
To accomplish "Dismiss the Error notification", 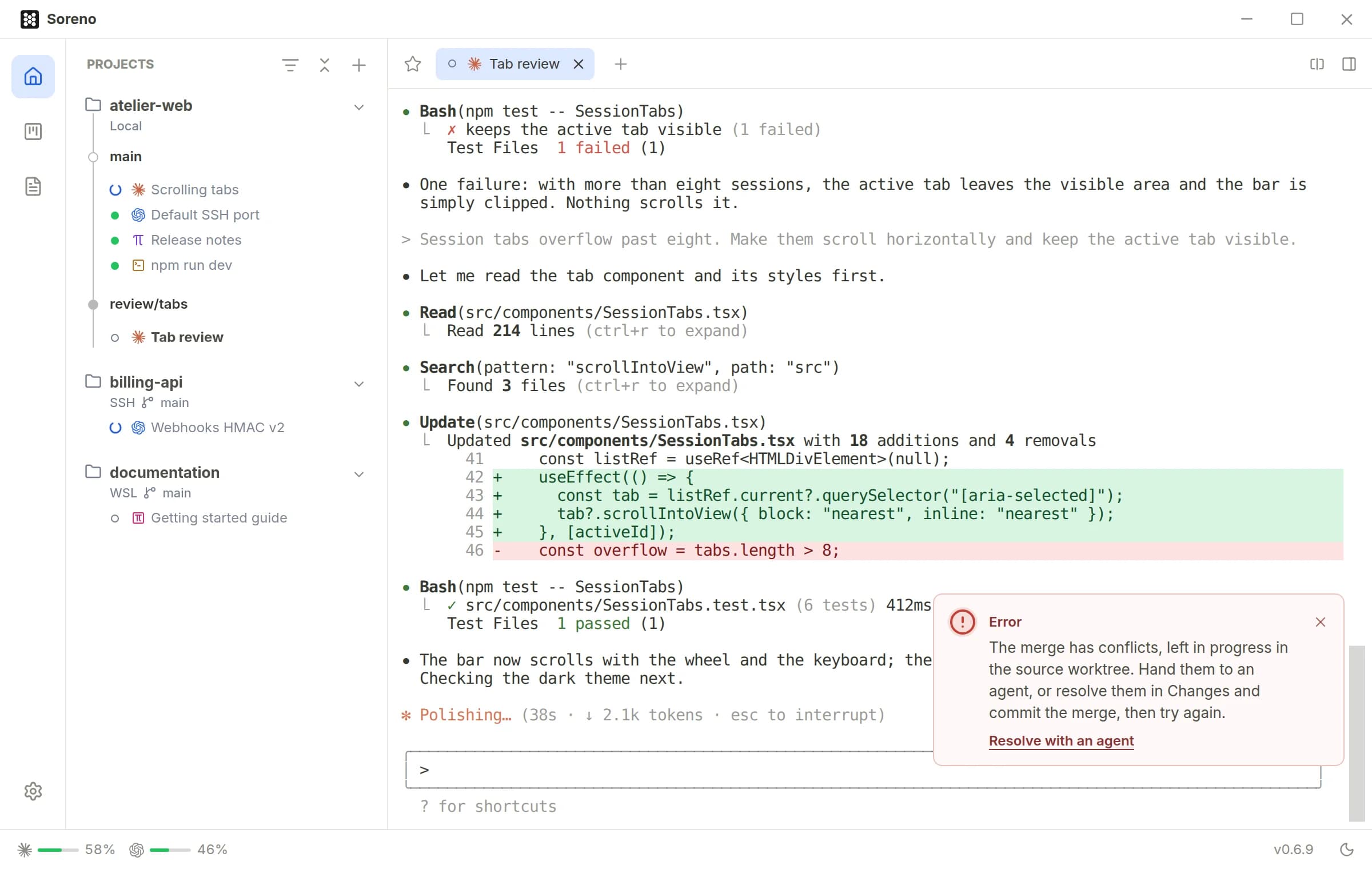I will 1320,622.
